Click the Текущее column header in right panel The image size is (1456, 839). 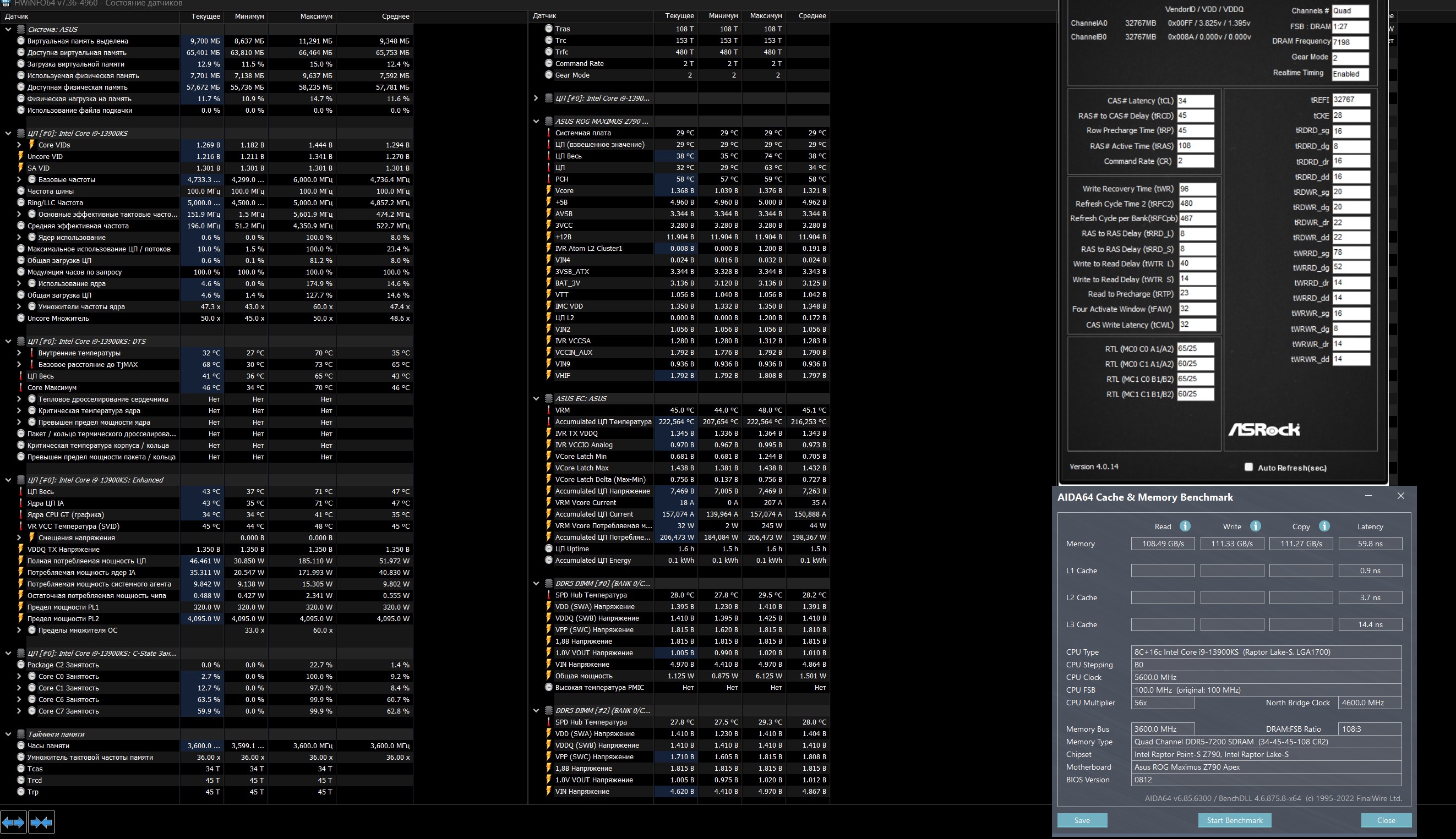[x=679, y=16]
